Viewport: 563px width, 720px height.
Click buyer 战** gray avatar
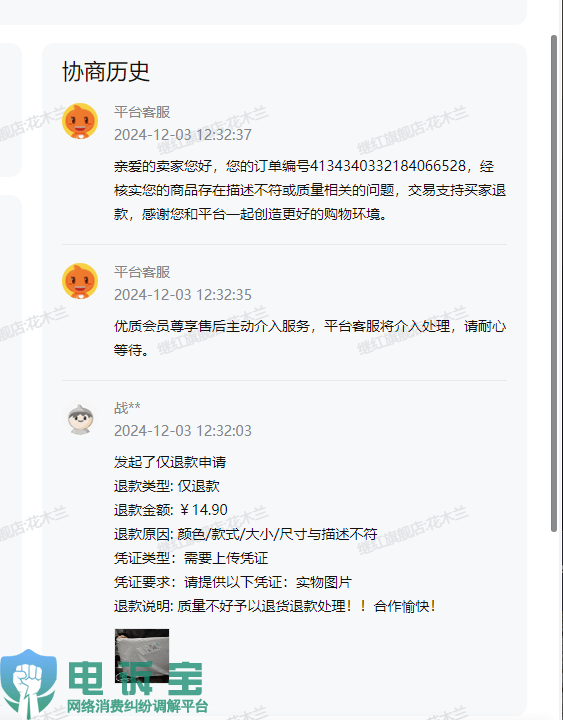coord(80,419)
